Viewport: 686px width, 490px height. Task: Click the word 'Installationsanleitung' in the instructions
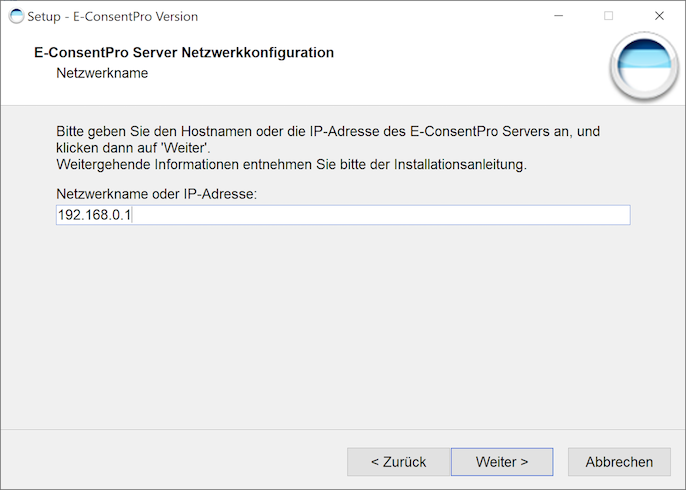click(459, 164)
